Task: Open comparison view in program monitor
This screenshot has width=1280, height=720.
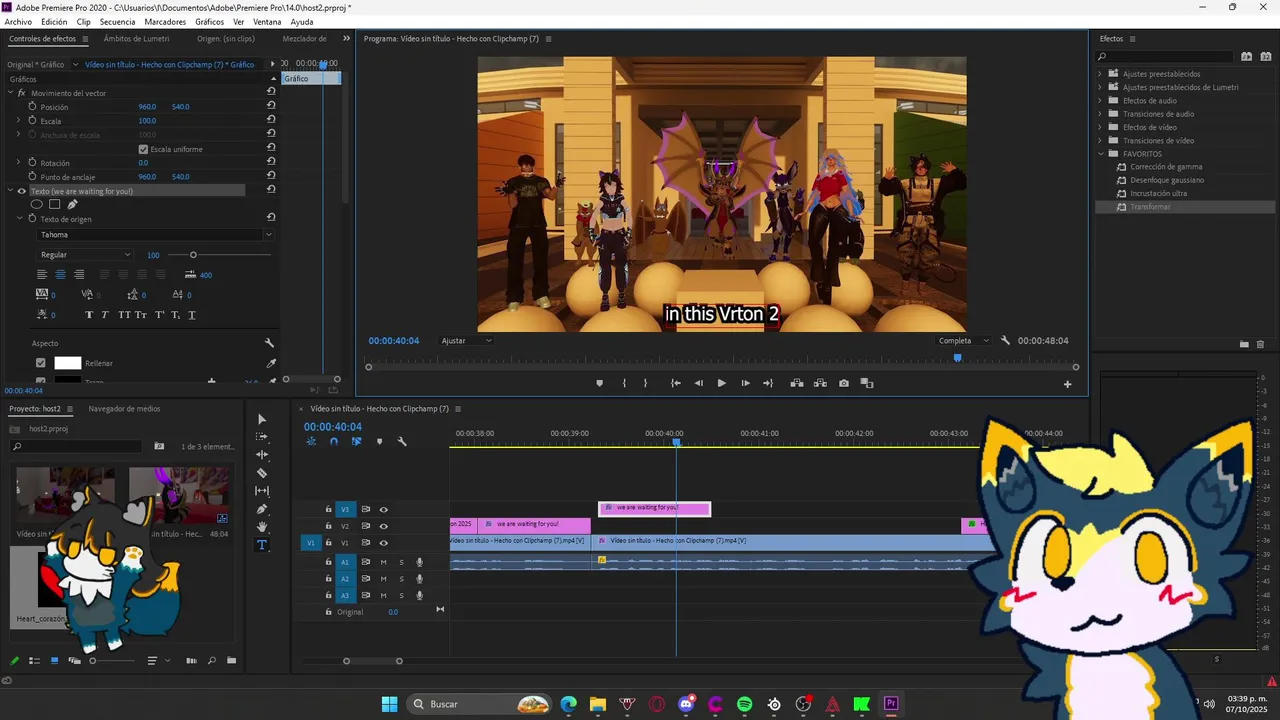Action: click(867, 383)
